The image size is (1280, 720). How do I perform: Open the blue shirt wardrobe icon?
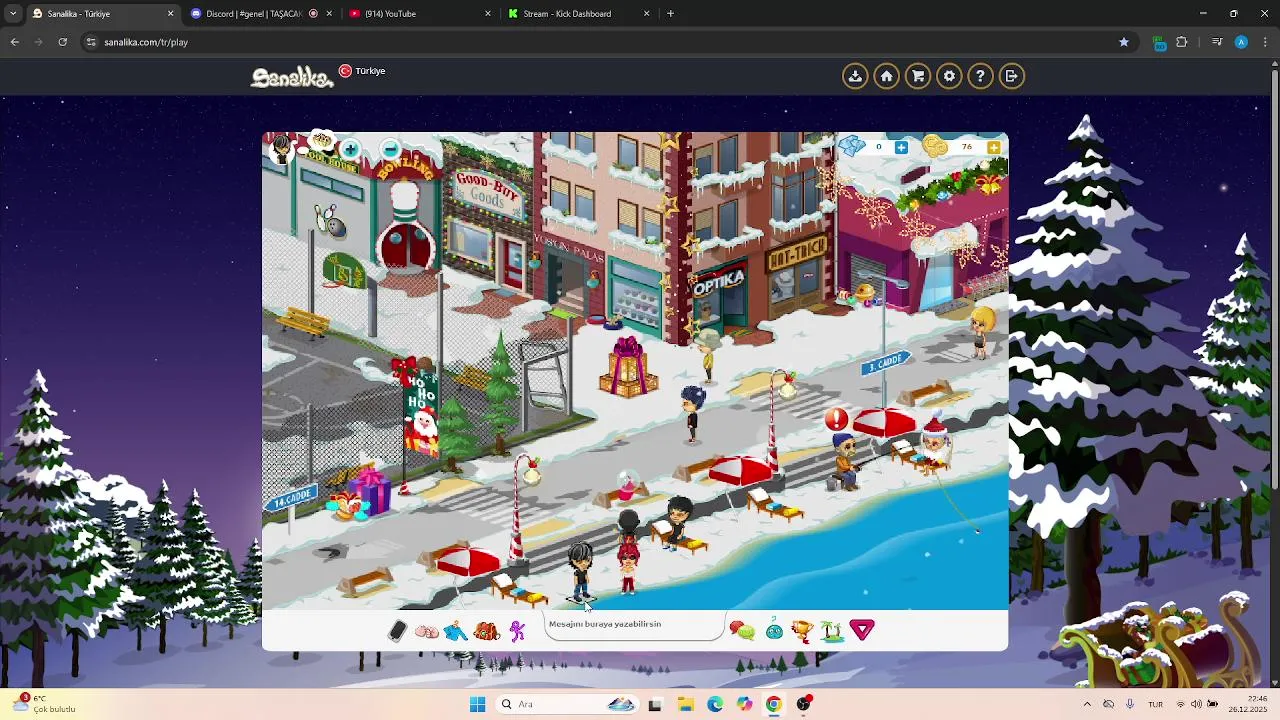456,631
